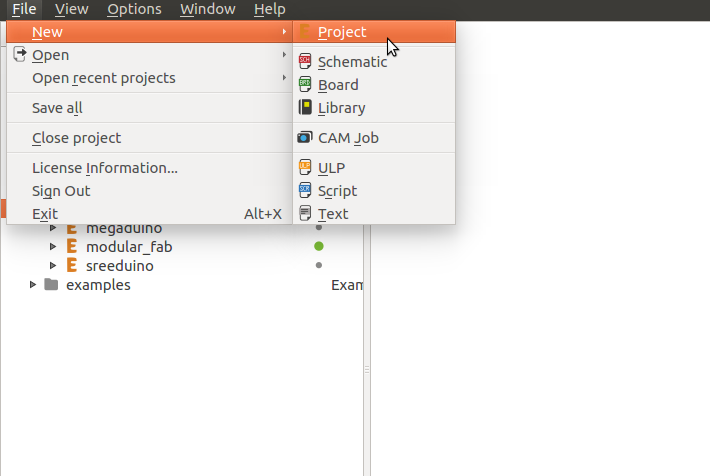This screenshot has width=710, height=476.
Task: Expand the sreeduino project tree arrow
Action: click(53, 265)
